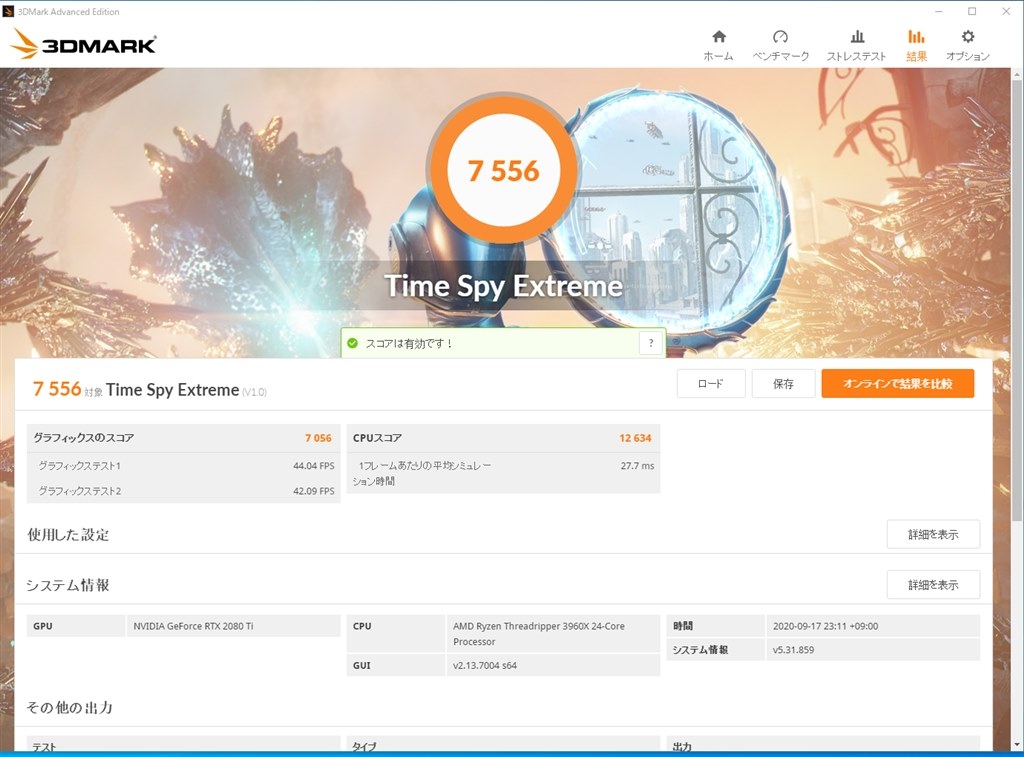Maximize the 3DMark window

tap(971, 12)
